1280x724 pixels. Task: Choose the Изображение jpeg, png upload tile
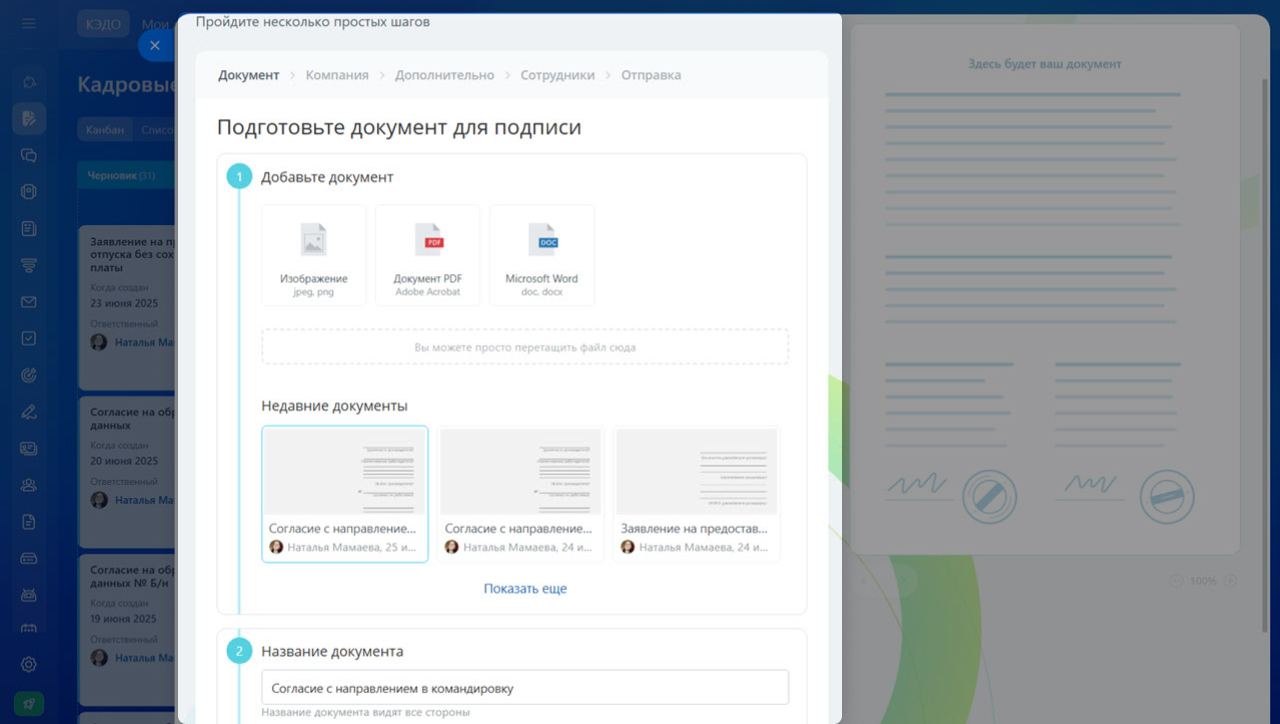314,255
